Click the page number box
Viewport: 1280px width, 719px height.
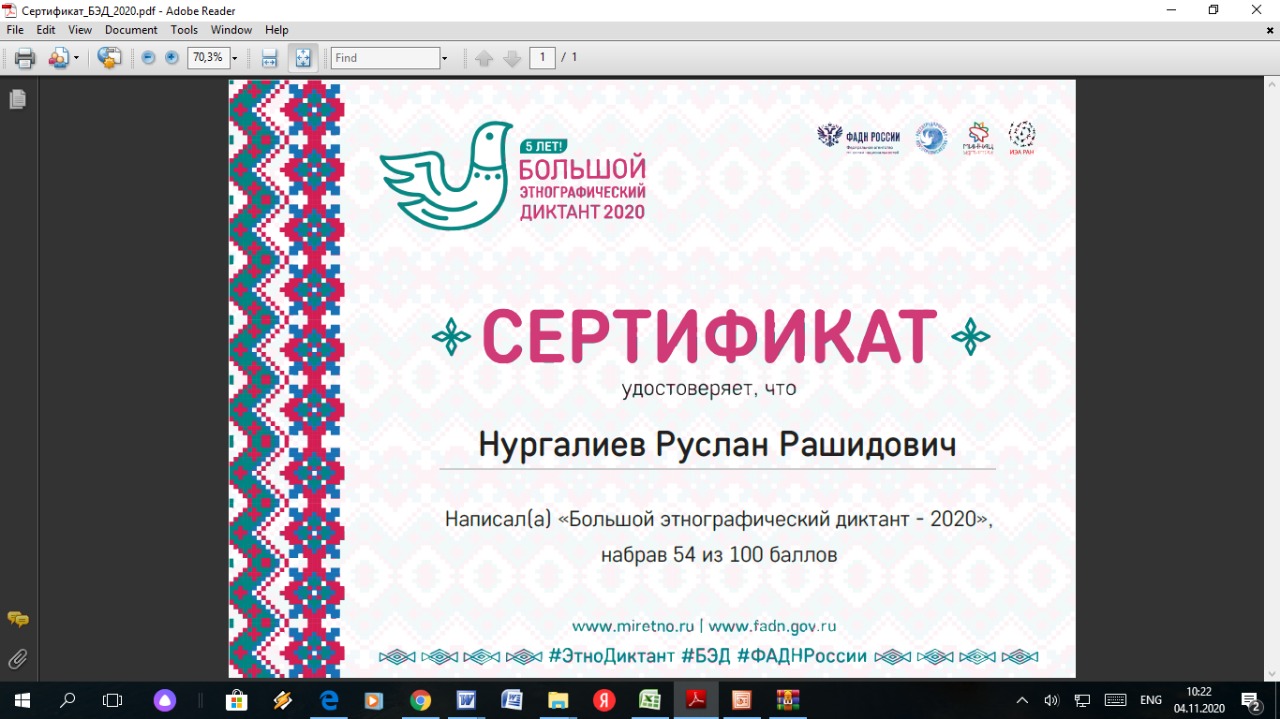point(542,58)
